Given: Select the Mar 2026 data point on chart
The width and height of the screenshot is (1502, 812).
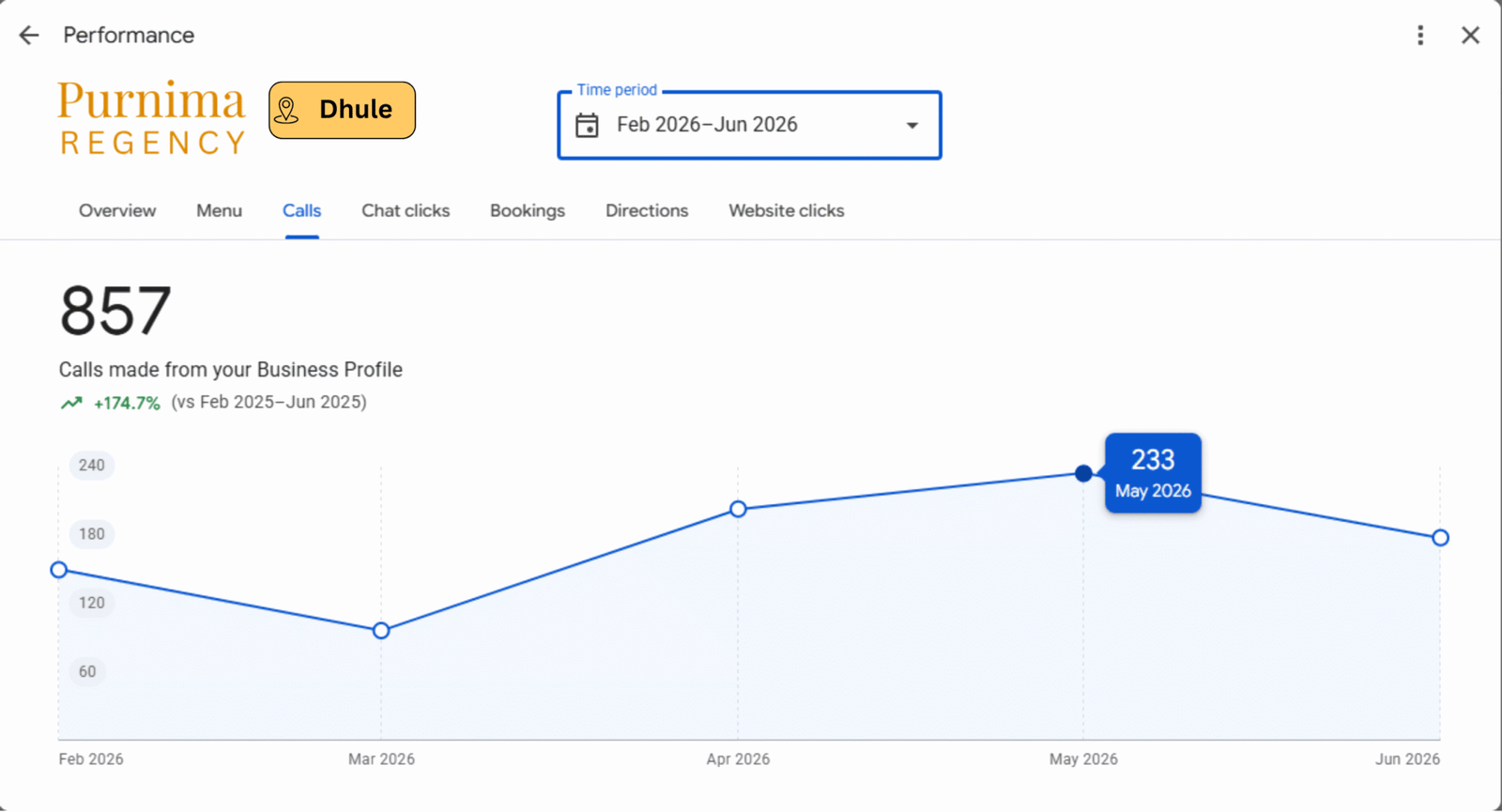Looking at the screenshot, I should pyautogui.click(x=381, y=631).
